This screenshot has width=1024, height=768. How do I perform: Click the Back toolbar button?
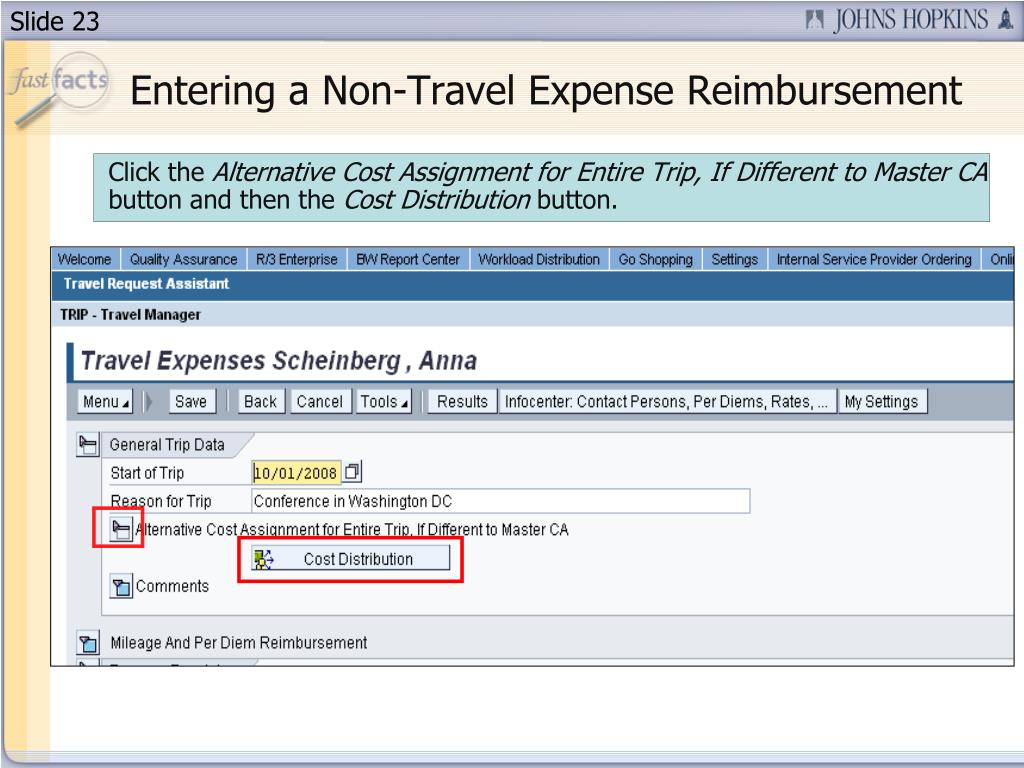point(261,402)
